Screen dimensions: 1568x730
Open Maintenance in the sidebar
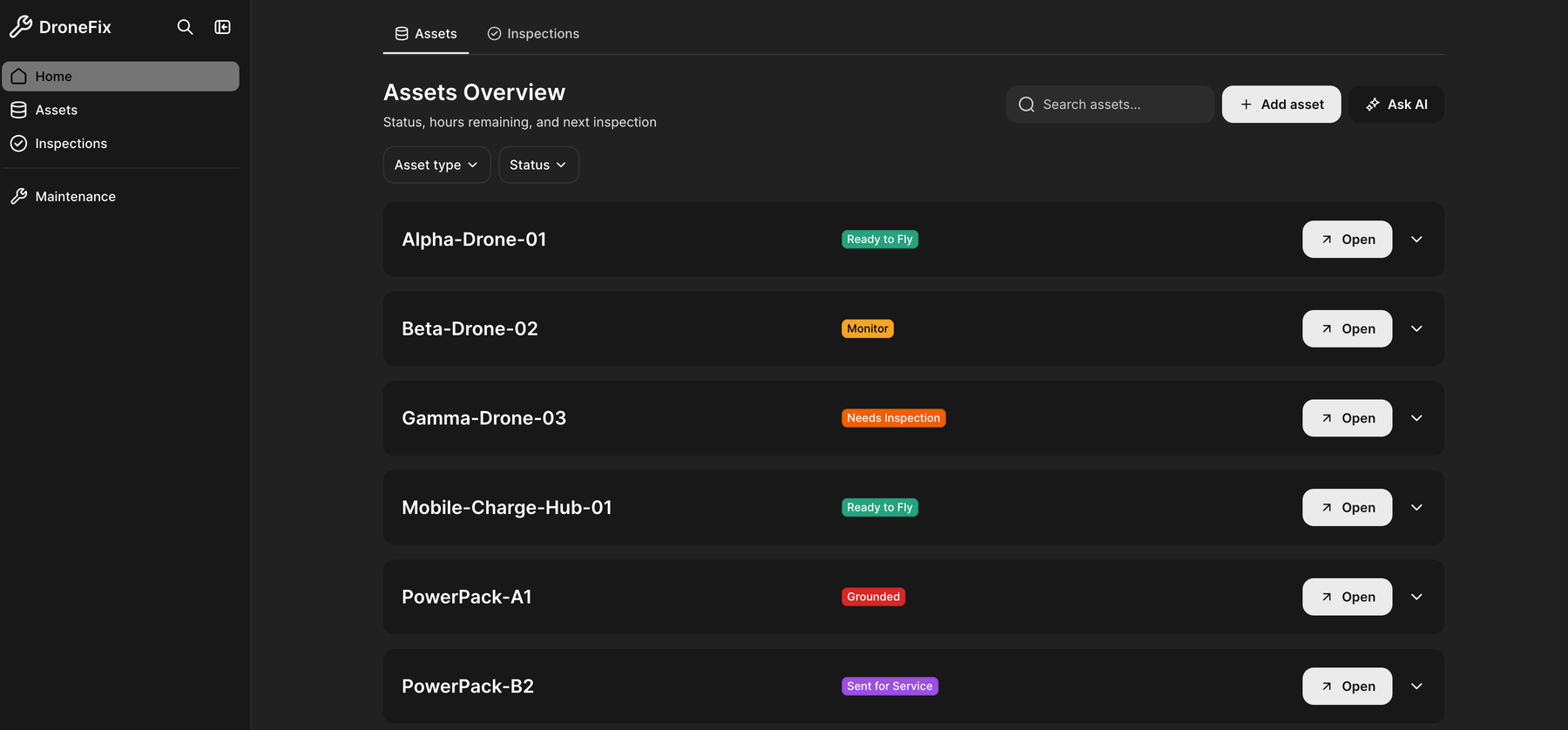coord(120,197)
